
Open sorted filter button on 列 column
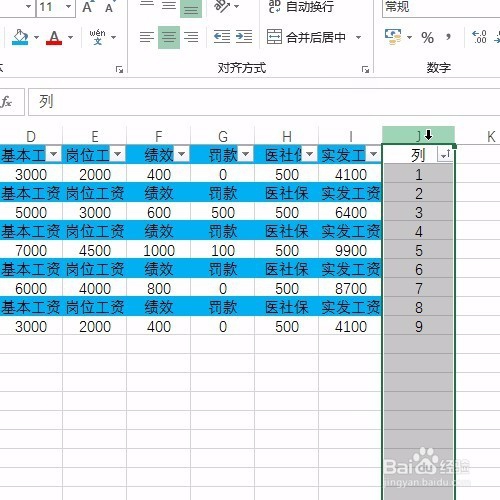(x=445, y=154)
